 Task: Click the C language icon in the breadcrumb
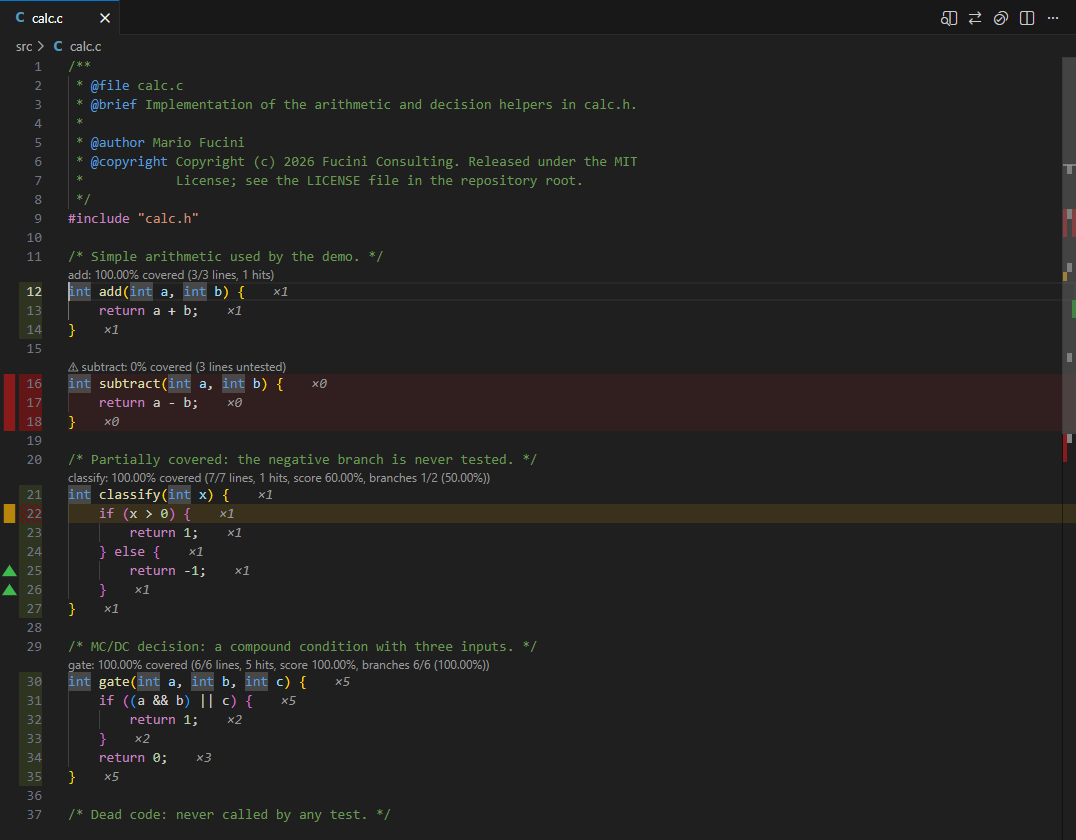pyautogui.click(x=58, y=46)
